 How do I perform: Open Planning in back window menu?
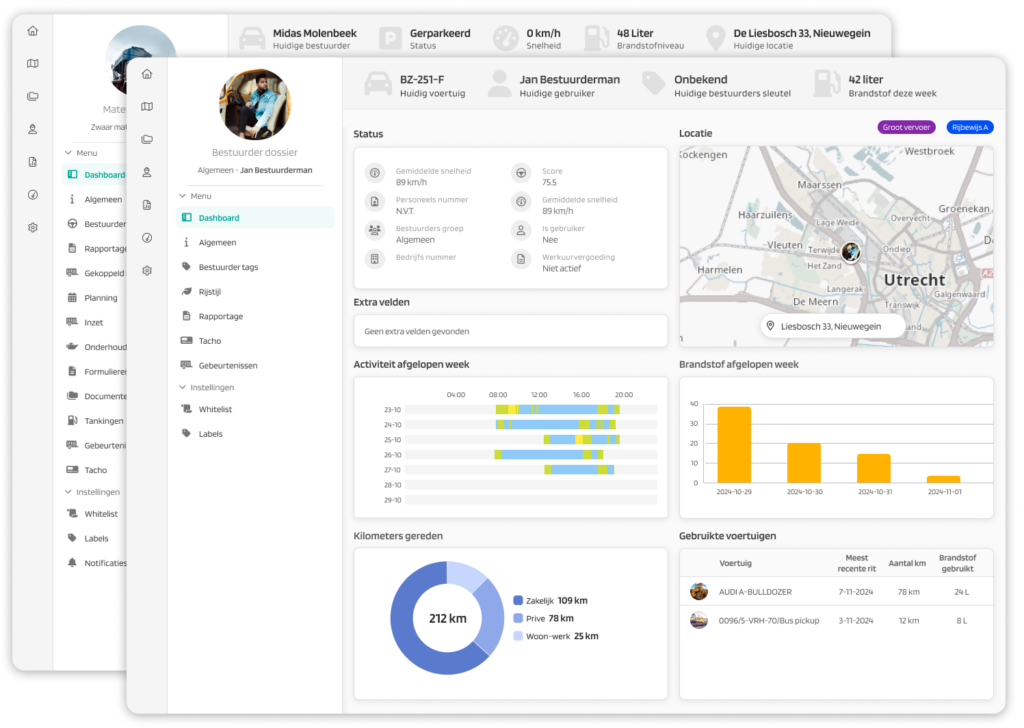pyautogui.click(x=95, y=298)
